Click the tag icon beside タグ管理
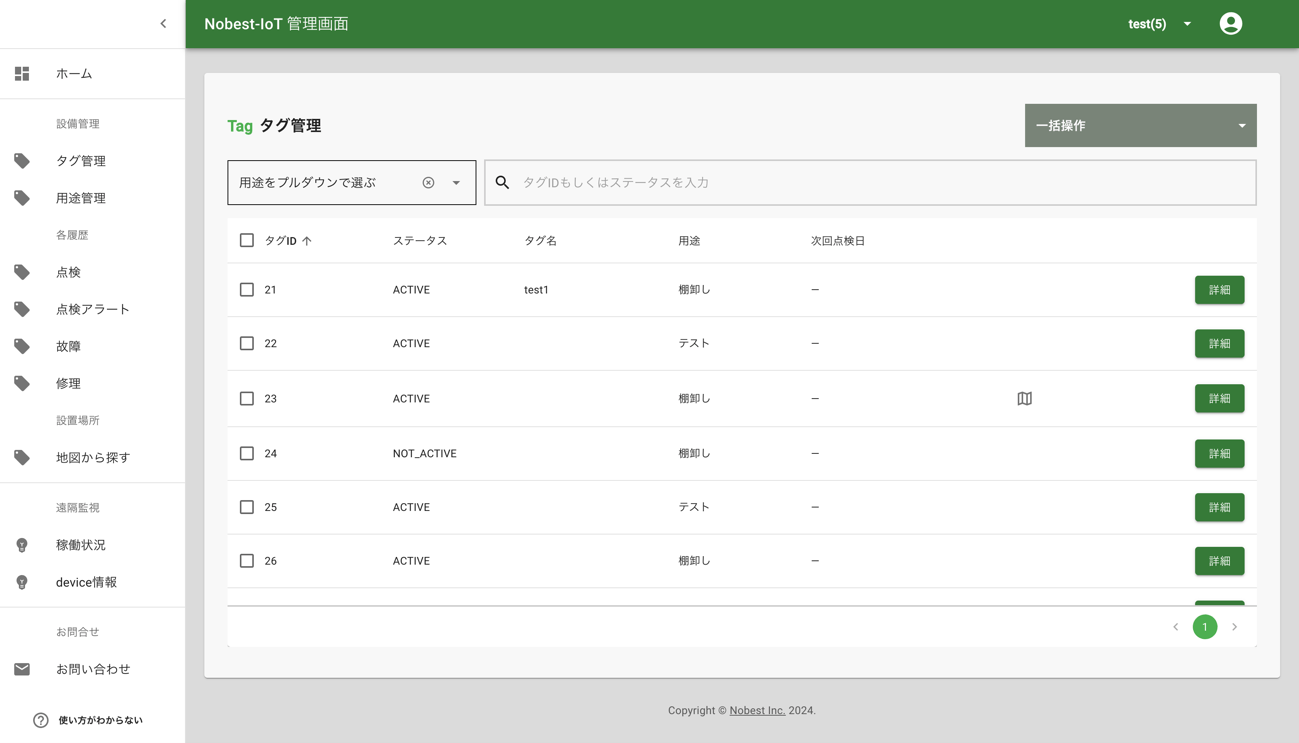 22,160
